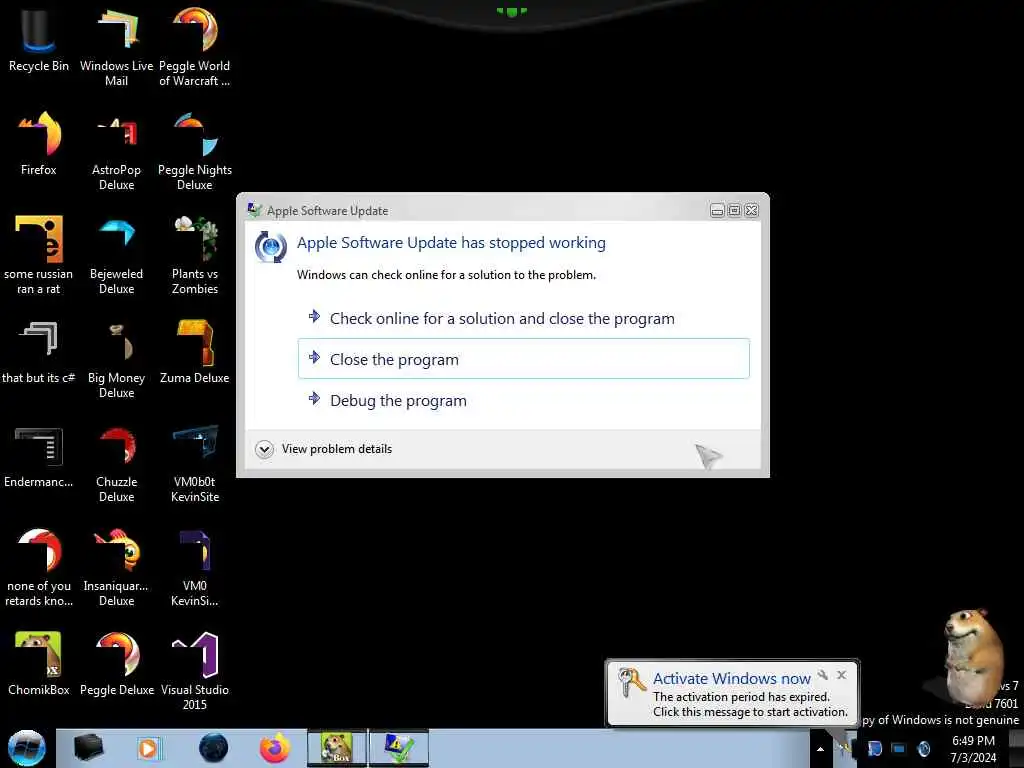Select Peggle Deluxe desktop icon
The height and width of the screenshot is (768, 1024).
(116, 664)
